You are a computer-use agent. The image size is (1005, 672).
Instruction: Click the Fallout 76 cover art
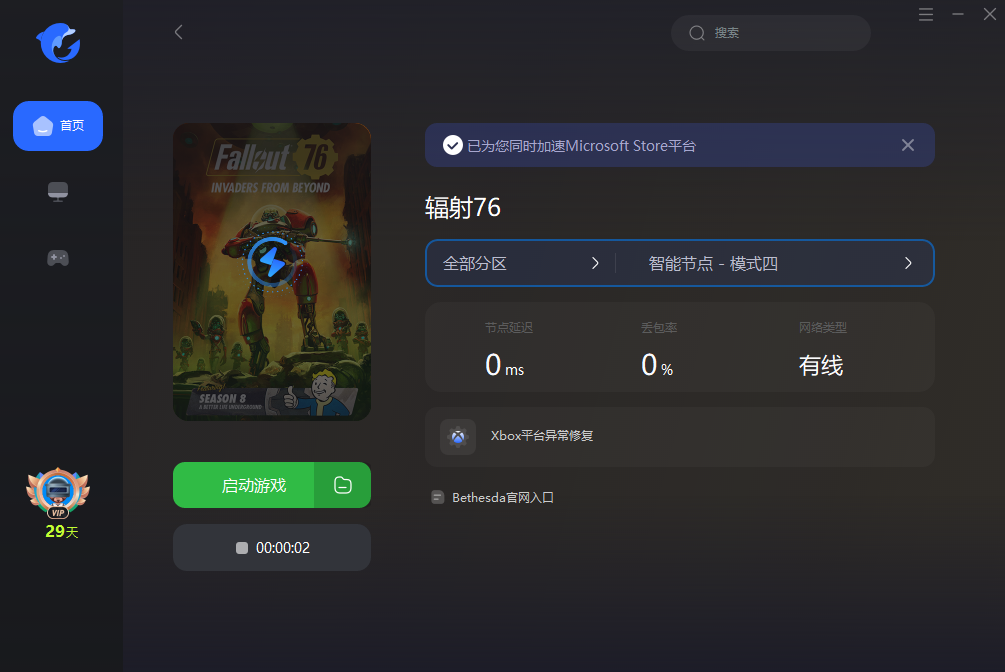[x=272, y=272]
